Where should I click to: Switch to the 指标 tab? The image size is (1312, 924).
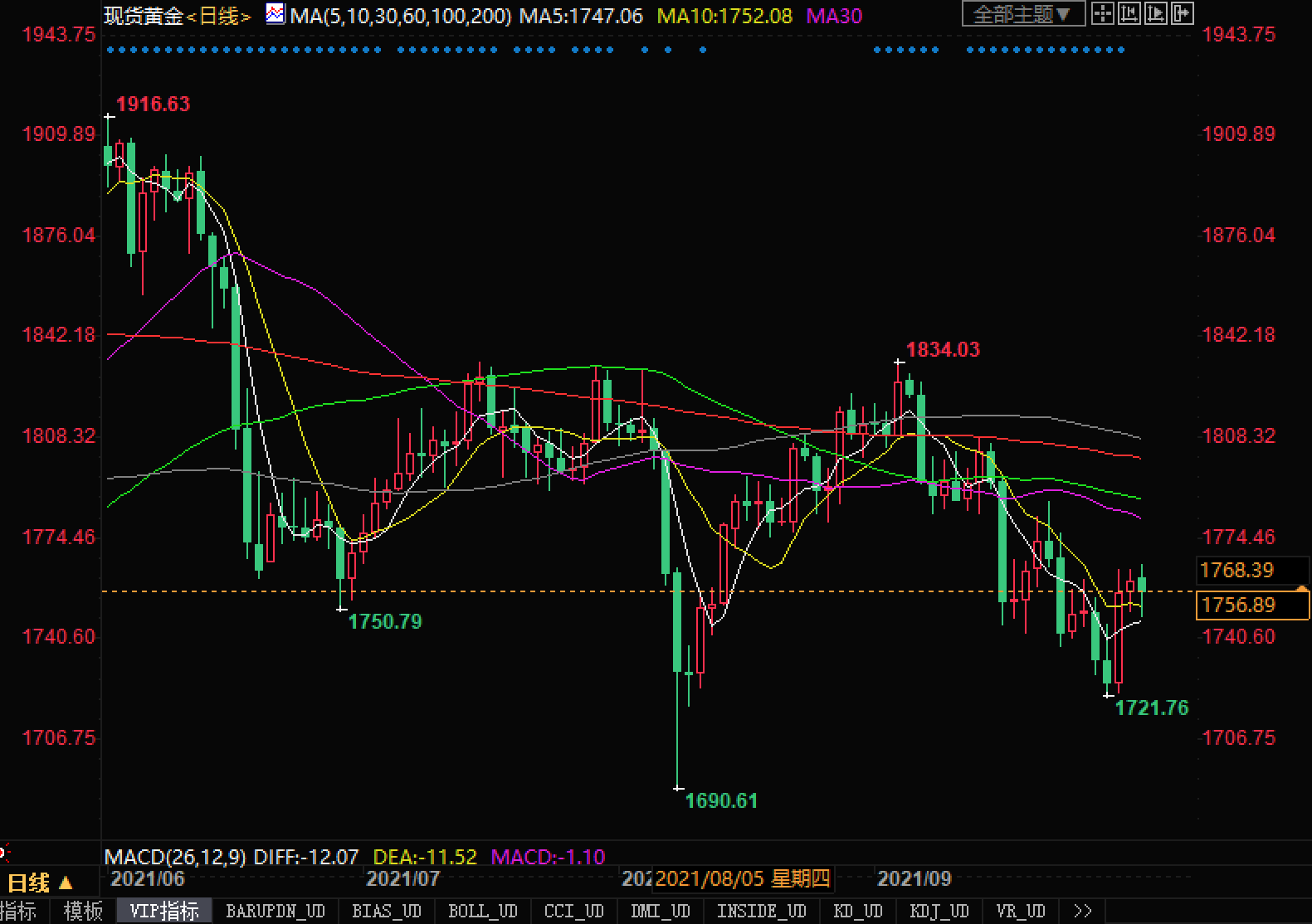[18, 911]
